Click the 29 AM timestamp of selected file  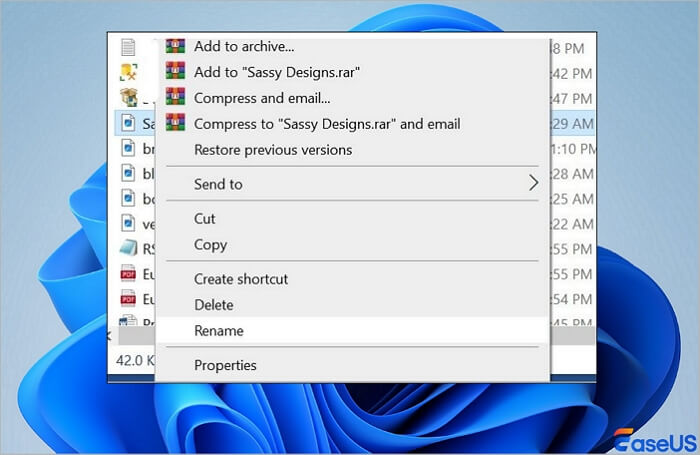pyautogui.click(x=573, y=124)
